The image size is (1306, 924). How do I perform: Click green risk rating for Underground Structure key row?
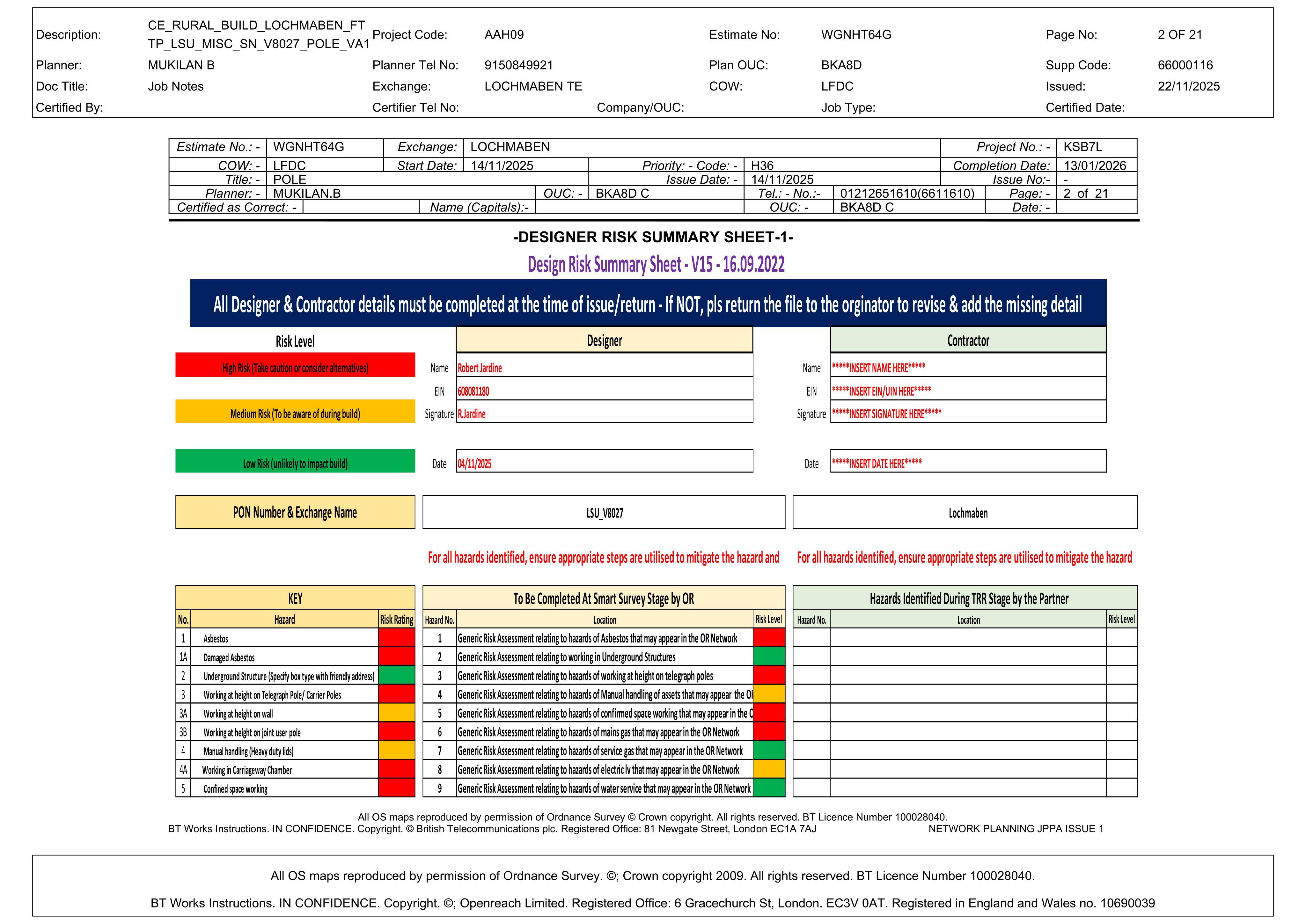click(396, 675)
